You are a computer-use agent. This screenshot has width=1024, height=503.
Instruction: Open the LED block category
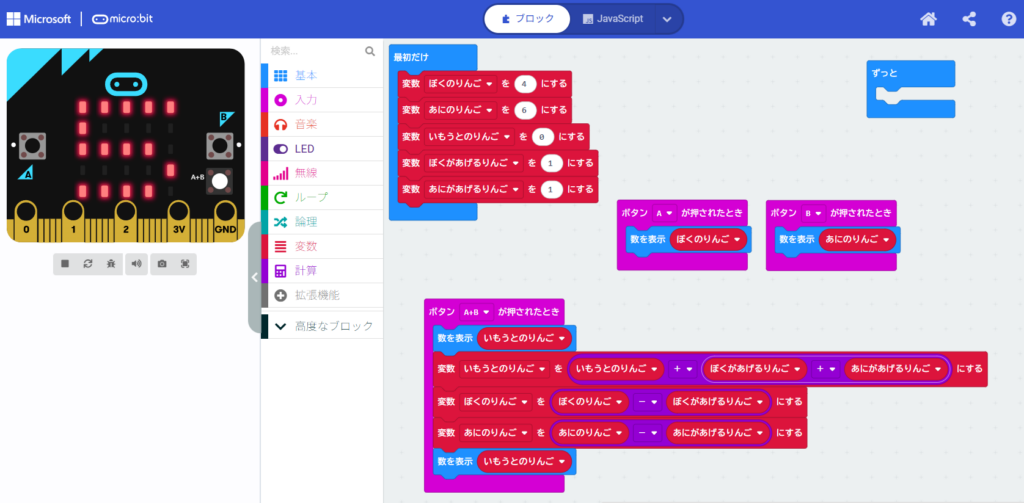click(x=322, y=149)
